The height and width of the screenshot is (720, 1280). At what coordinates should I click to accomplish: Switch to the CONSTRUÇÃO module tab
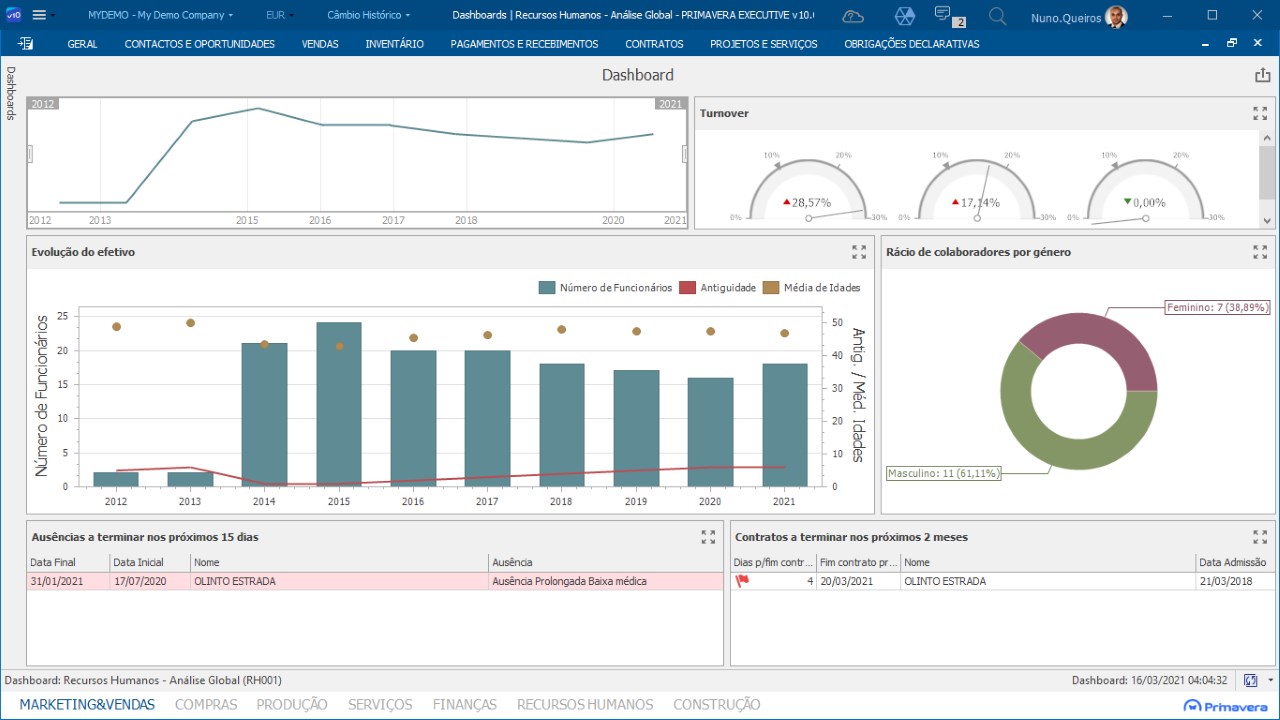(717, 704)
